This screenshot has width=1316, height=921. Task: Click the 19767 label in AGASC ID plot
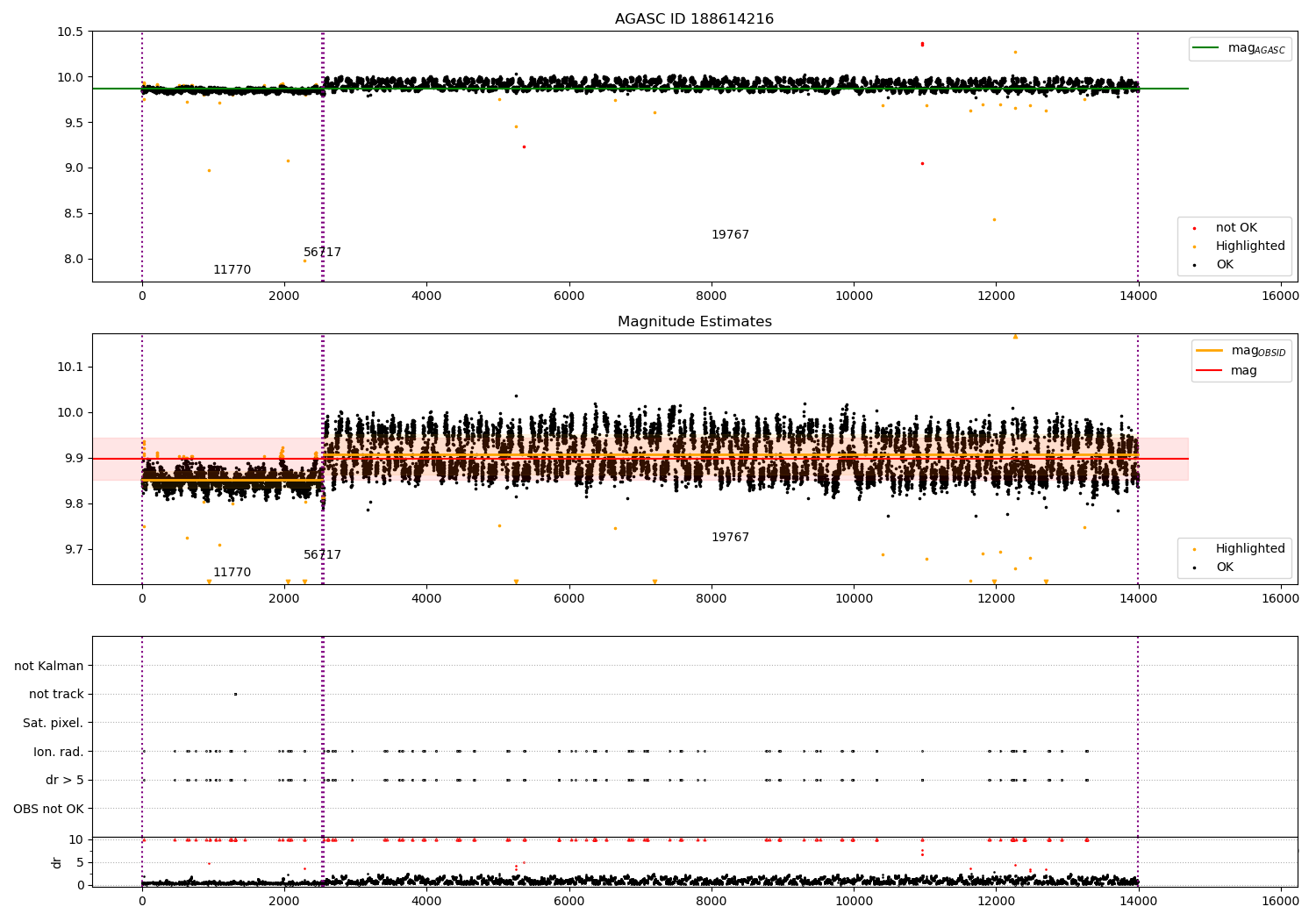point(730,235)
